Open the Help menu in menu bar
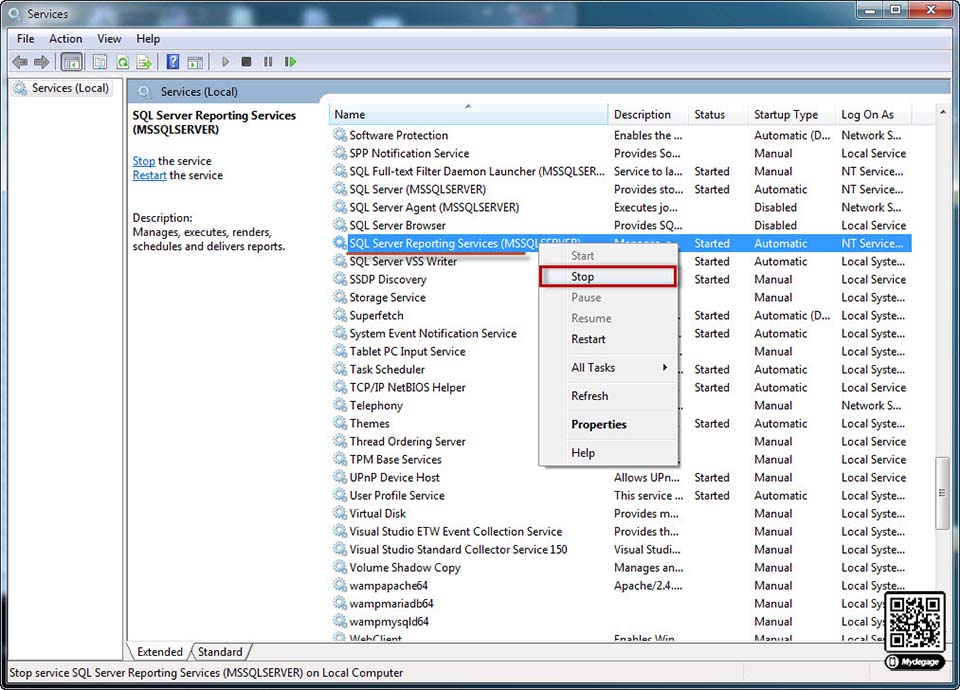The height and width of the screenshot is (690, 960). coord(148,39)
